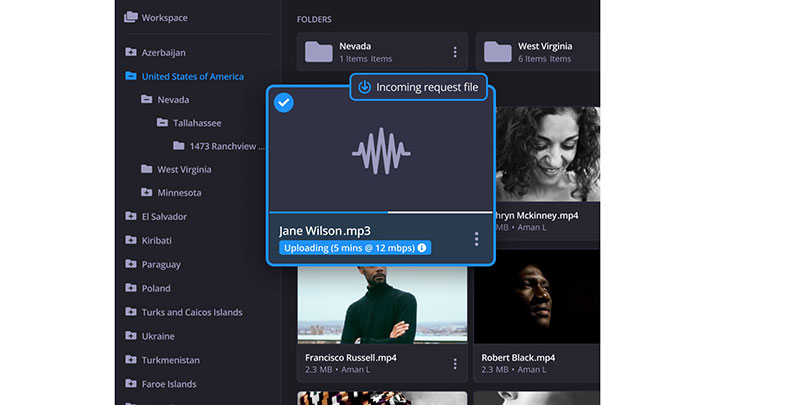Click the Tallahassee folder icon
Screen dimensions: 800x405
point(162,122)
